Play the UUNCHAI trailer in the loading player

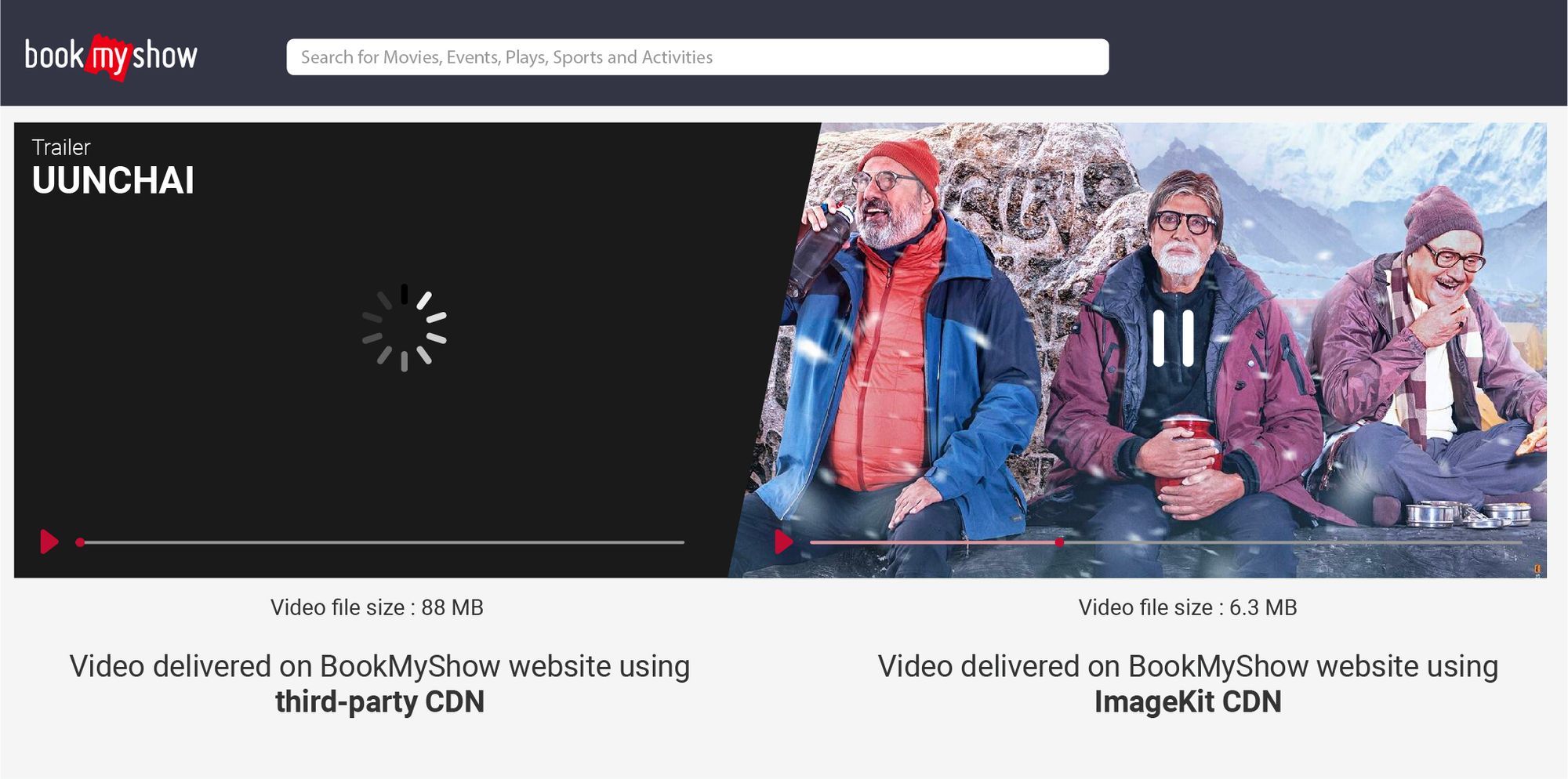[x=49, y=542]
